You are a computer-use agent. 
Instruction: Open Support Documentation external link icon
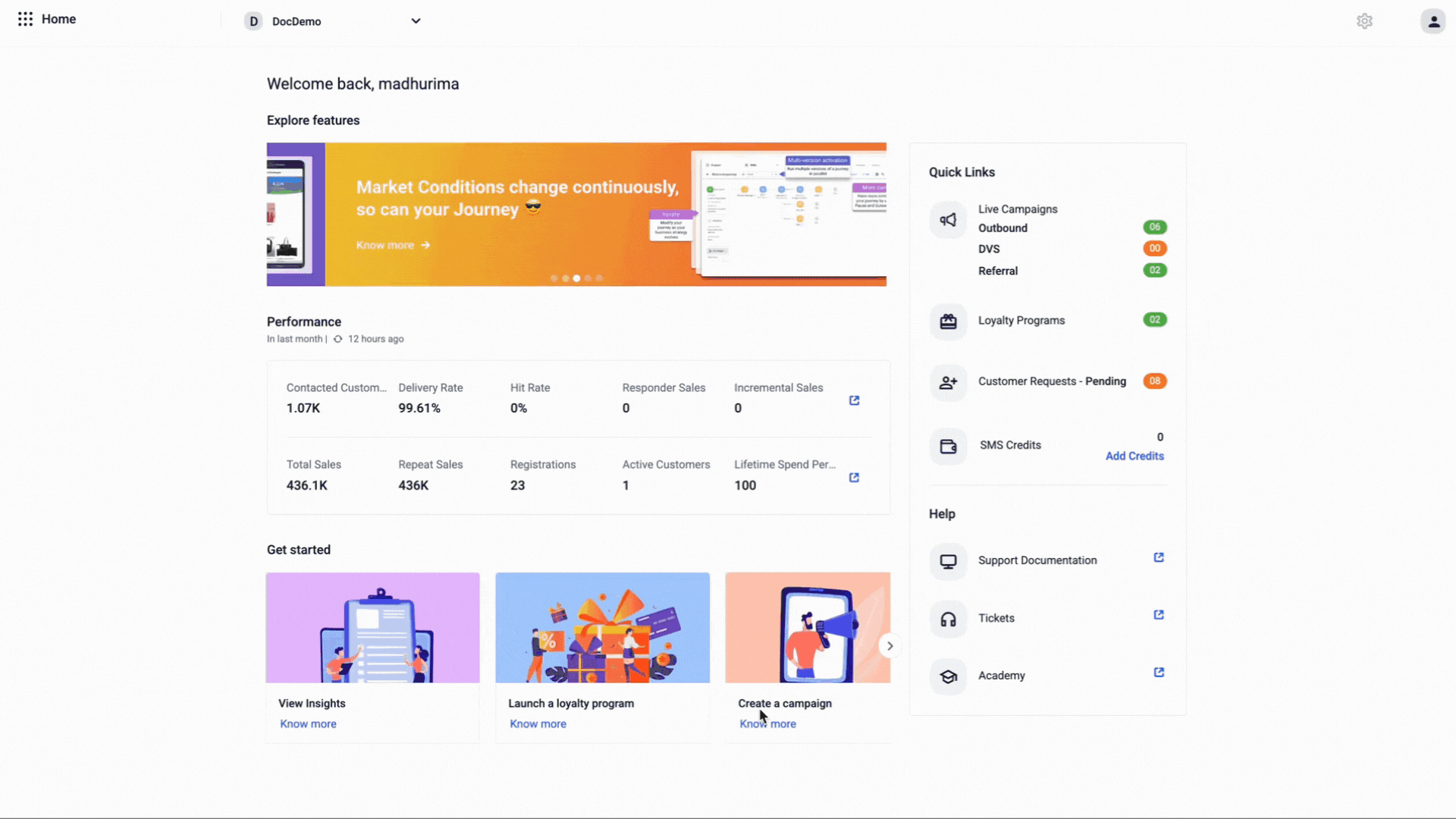[1159, 557]
